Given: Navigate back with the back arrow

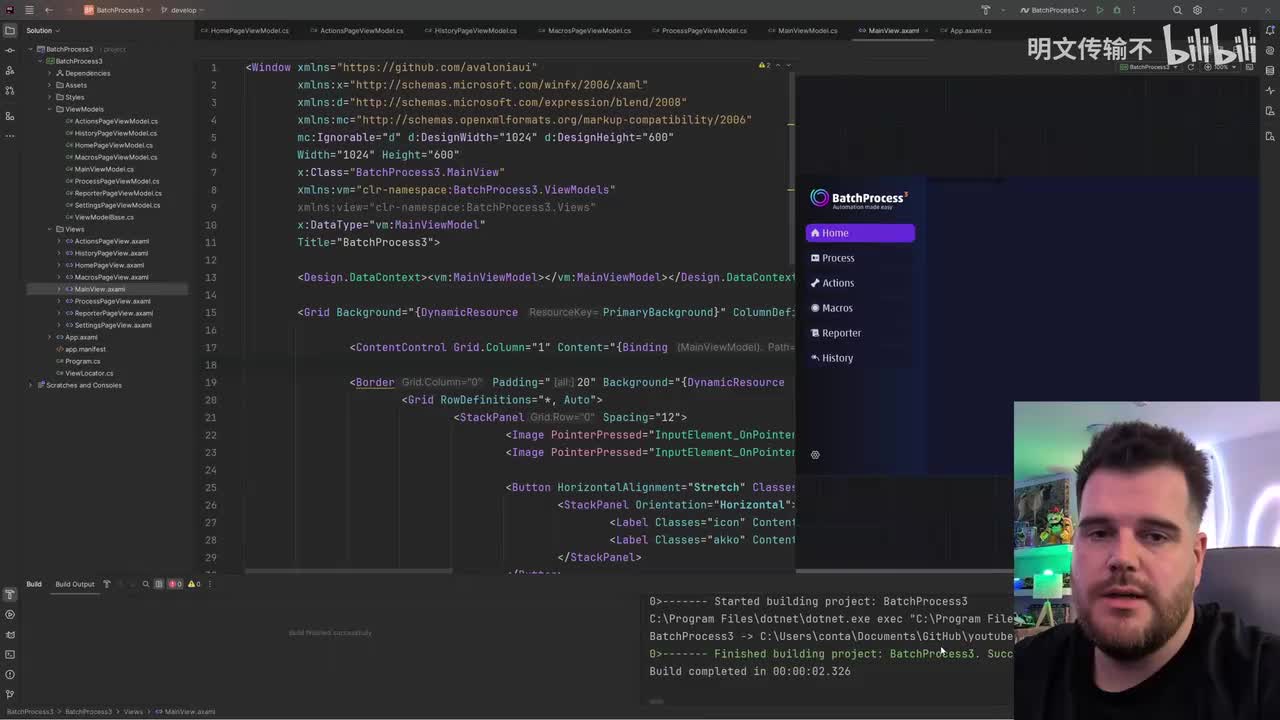Looking at the screenshot, I should pos(48,10).
